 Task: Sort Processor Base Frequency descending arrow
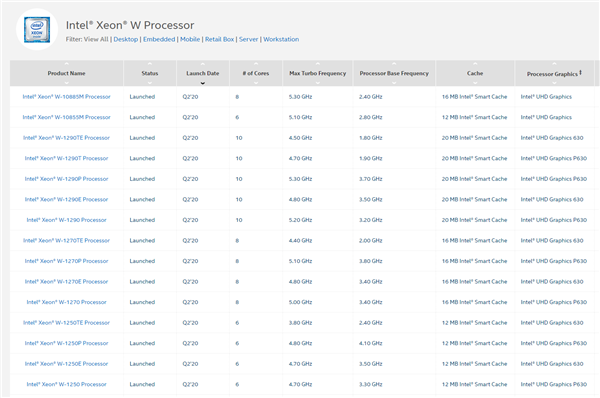(x=394, y=83)
